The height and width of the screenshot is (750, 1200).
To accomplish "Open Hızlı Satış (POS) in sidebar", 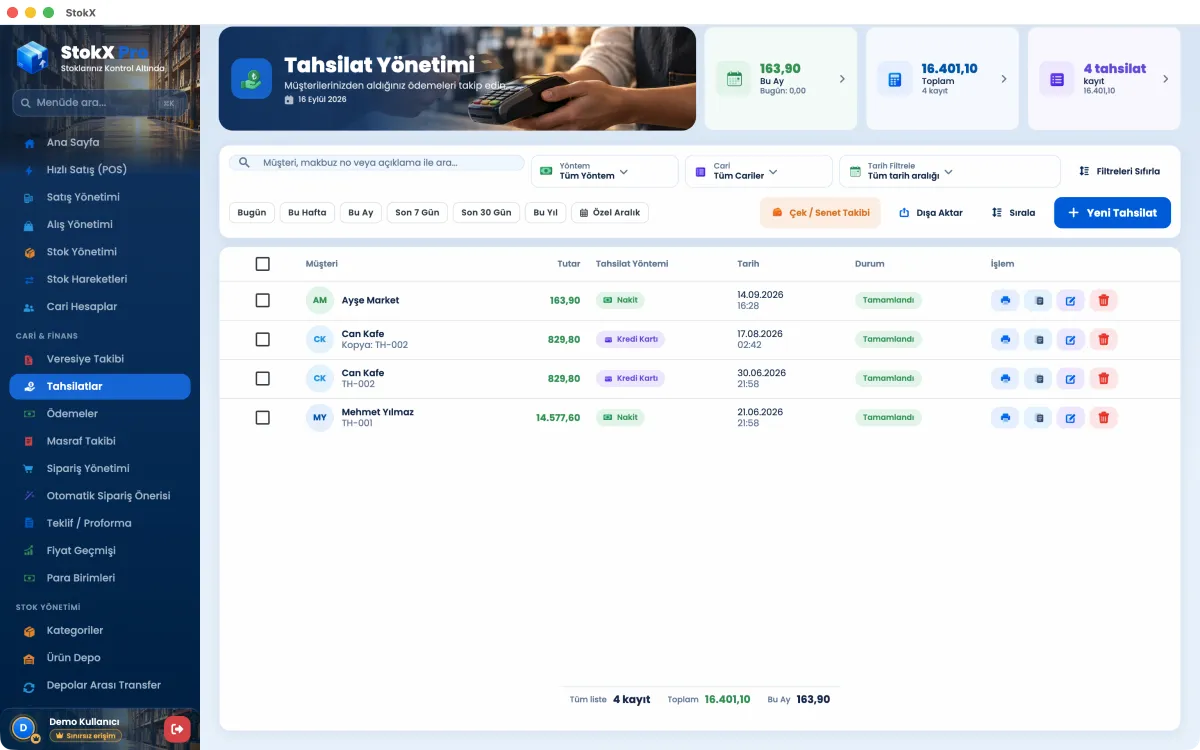I will (100, 170).
